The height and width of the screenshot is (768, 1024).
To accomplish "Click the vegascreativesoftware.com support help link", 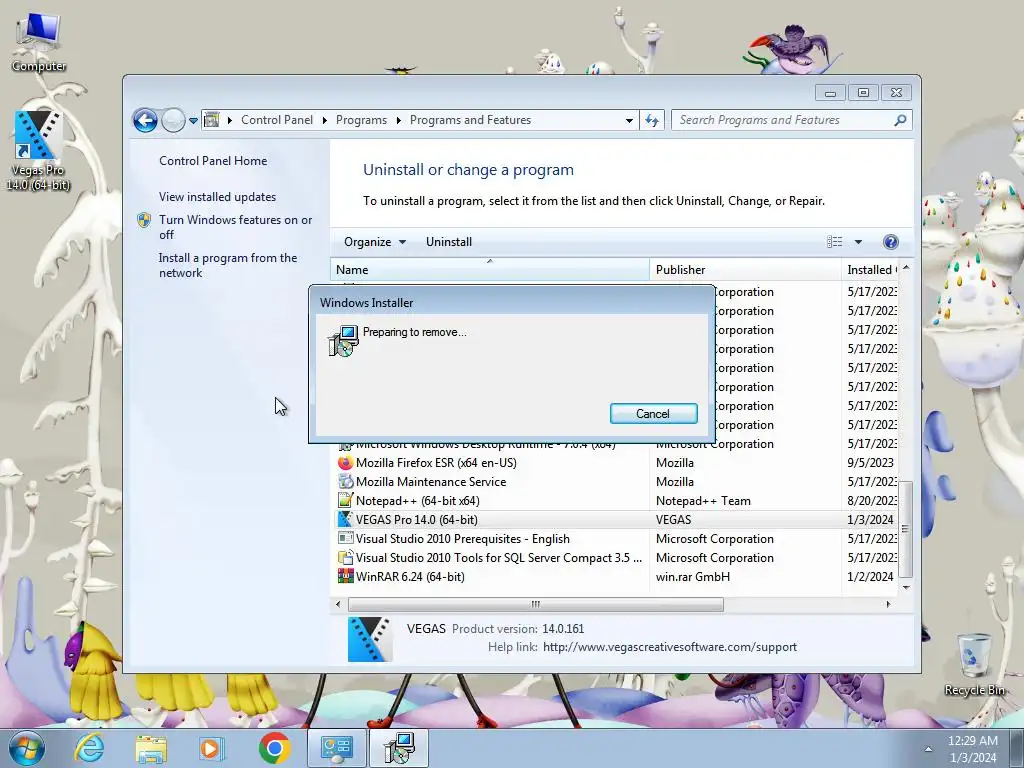I will click(669, 647).
